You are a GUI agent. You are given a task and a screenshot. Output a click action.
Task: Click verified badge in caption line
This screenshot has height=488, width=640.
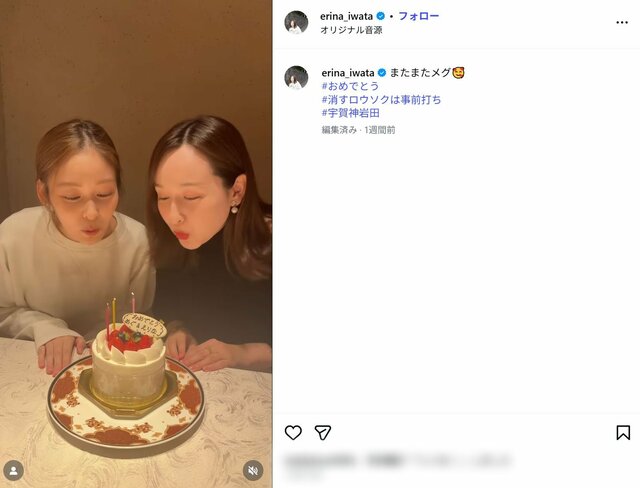tap(382, 73)
